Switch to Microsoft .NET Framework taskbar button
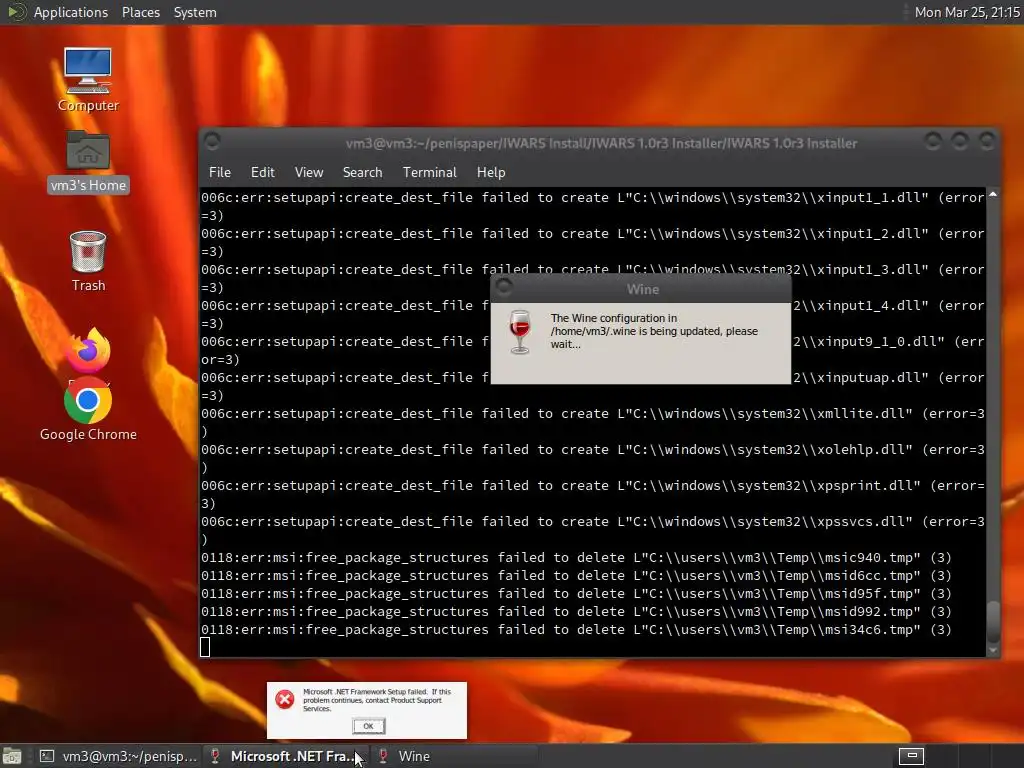1024x768 pixels. [x=285, y=756]
